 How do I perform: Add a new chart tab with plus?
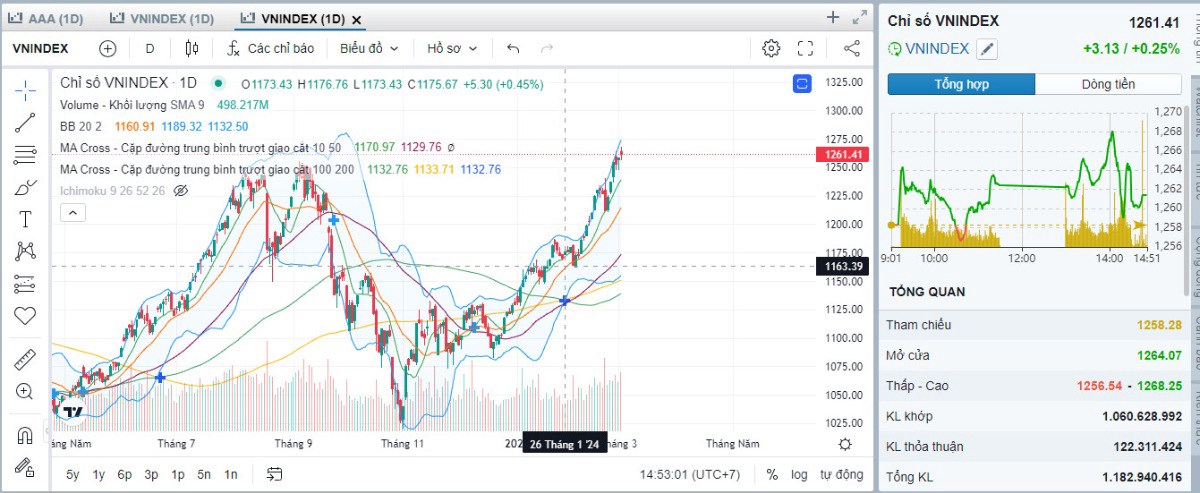[x=833, y=17]
